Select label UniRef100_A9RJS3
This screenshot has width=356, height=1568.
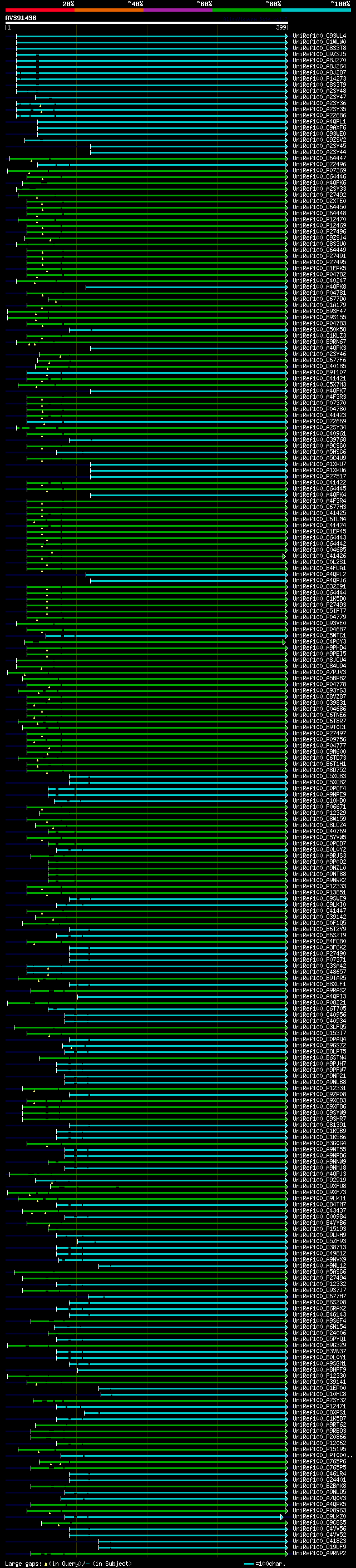click(319, 856)
